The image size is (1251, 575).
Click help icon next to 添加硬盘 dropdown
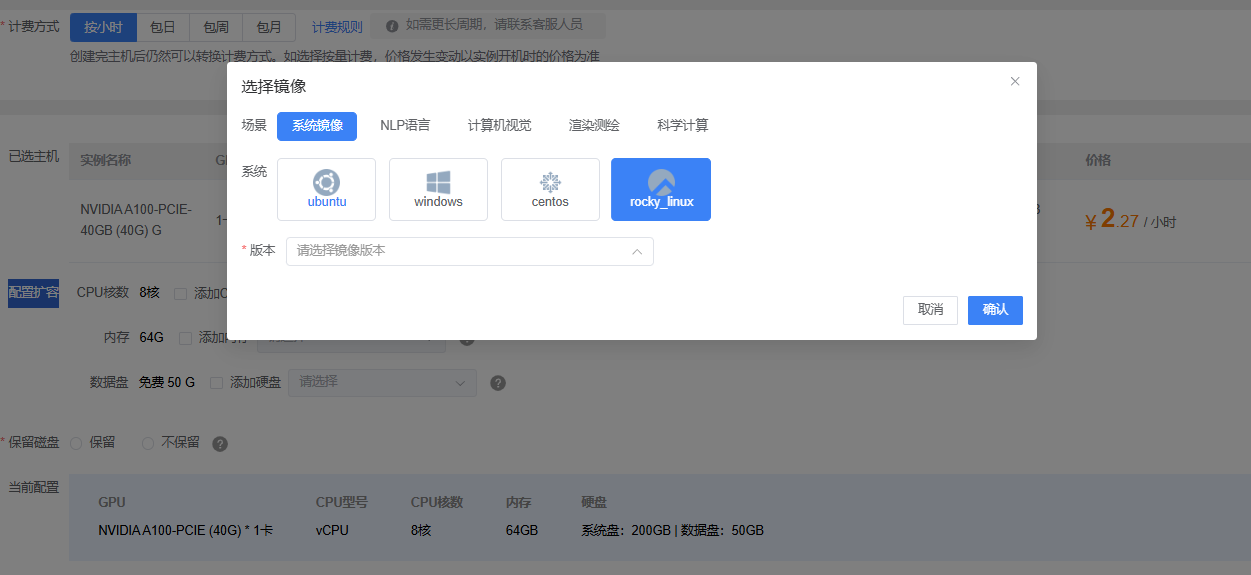(x=497, y=383)
